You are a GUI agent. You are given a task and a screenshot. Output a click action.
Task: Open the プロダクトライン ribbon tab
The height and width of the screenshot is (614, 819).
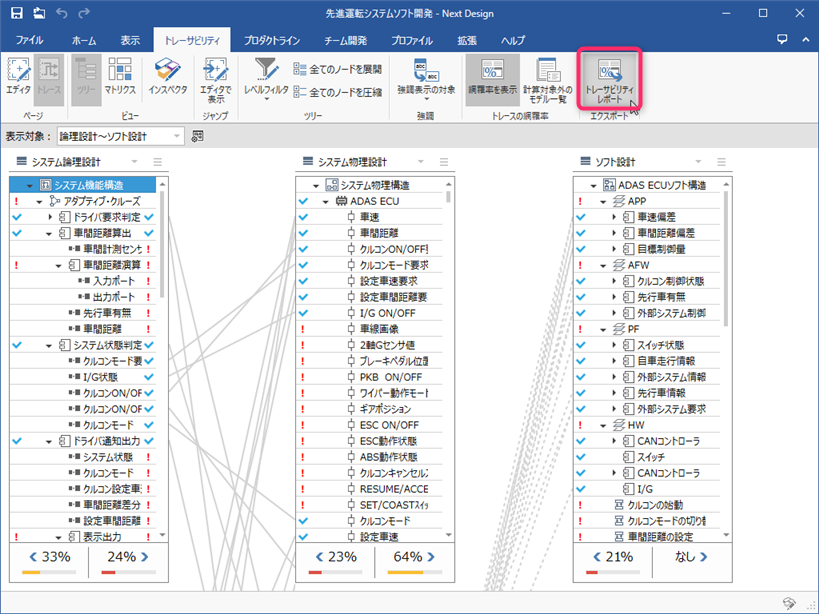272,40
